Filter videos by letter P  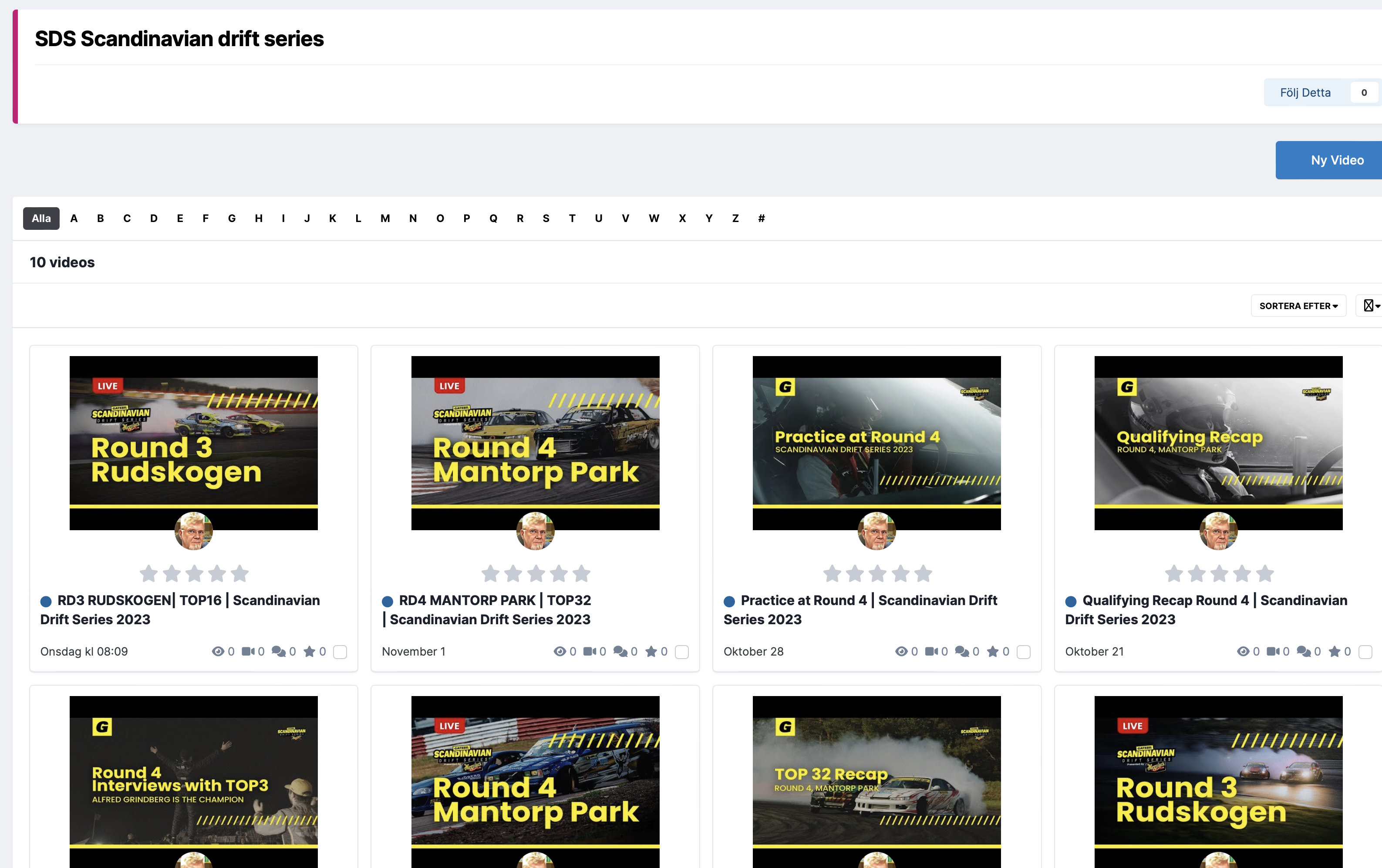coord(467,218)
